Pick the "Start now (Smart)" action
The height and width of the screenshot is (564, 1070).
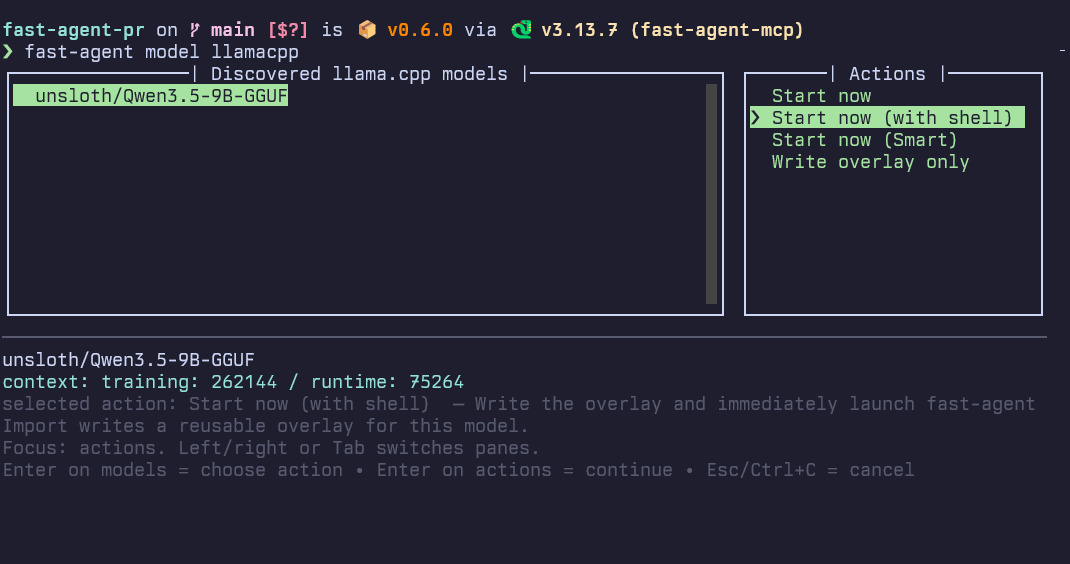click(864, 140)
